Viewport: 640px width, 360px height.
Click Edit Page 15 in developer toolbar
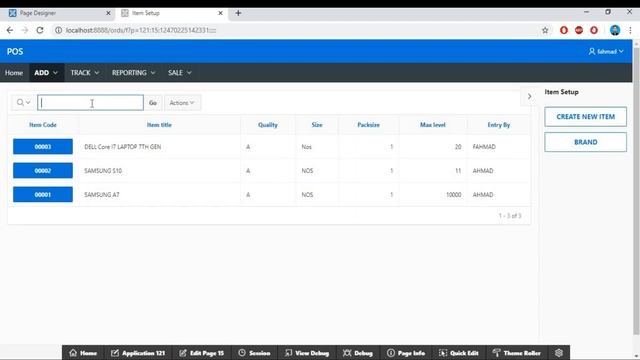click(x=201, y=353)
